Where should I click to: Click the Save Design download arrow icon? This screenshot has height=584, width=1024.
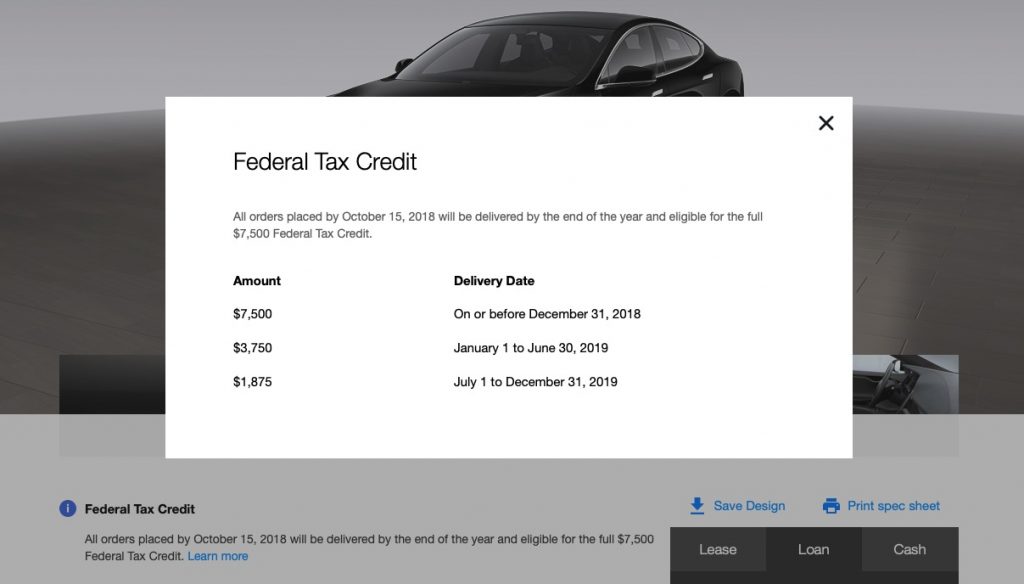(x=698, y=506)
